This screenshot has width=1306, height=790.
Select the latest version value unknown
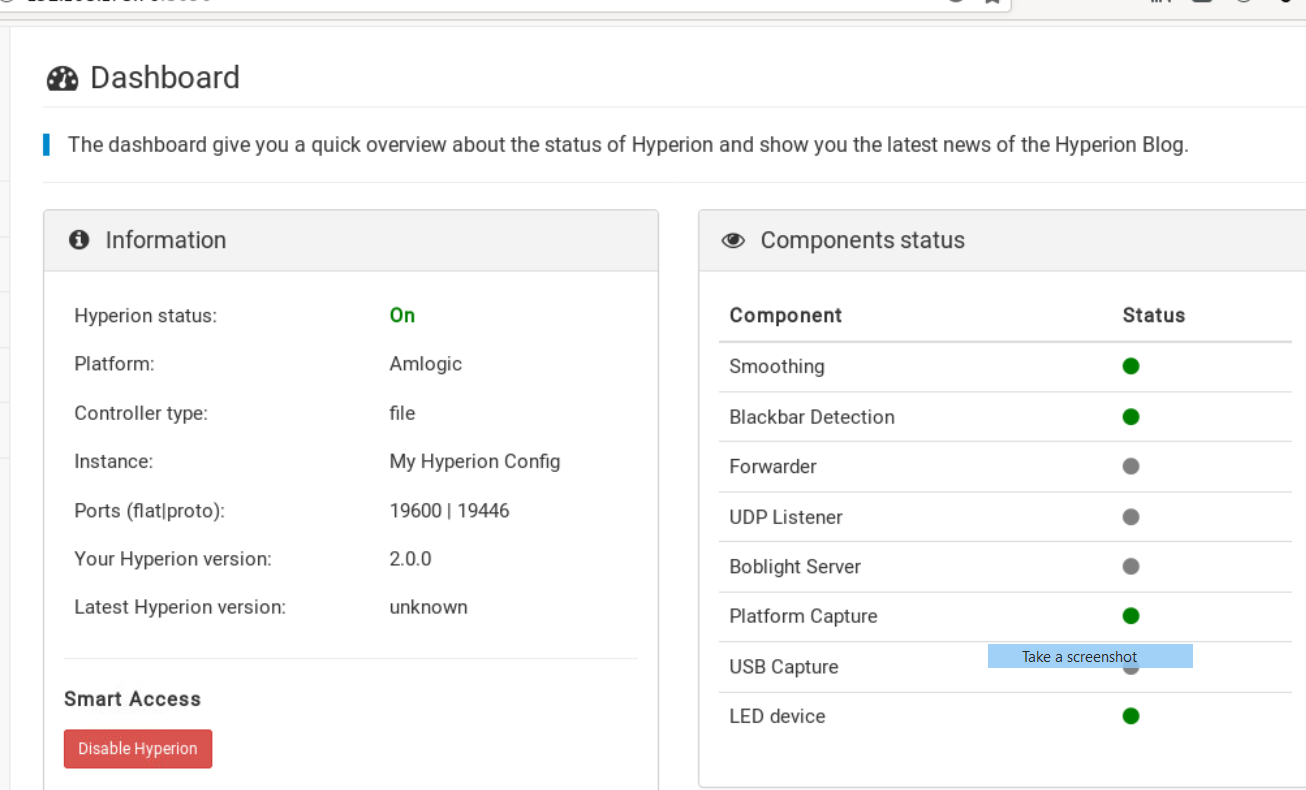click(429, 607)
